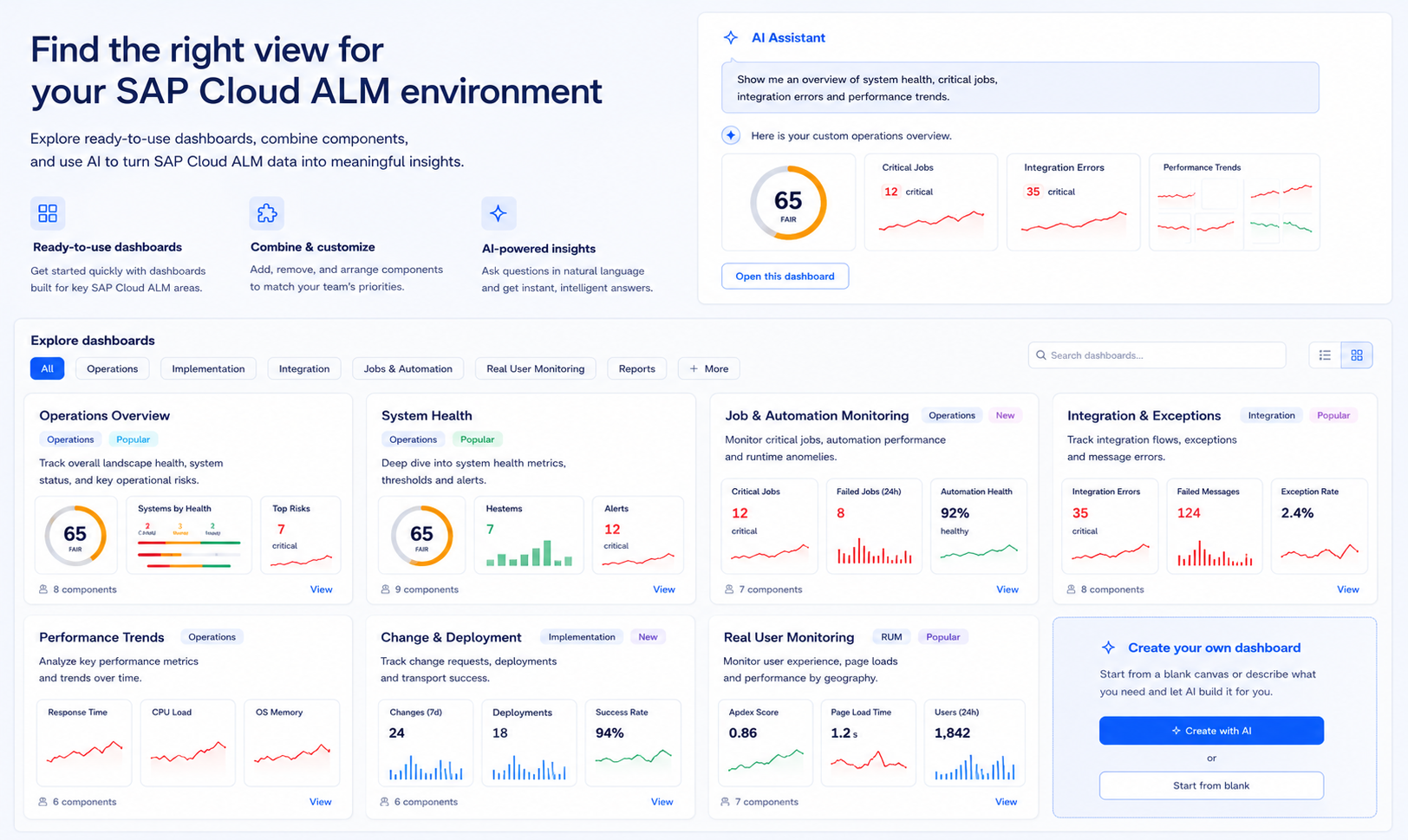Click Create with AI button

pyautogui.click(x=1211, y=731)
